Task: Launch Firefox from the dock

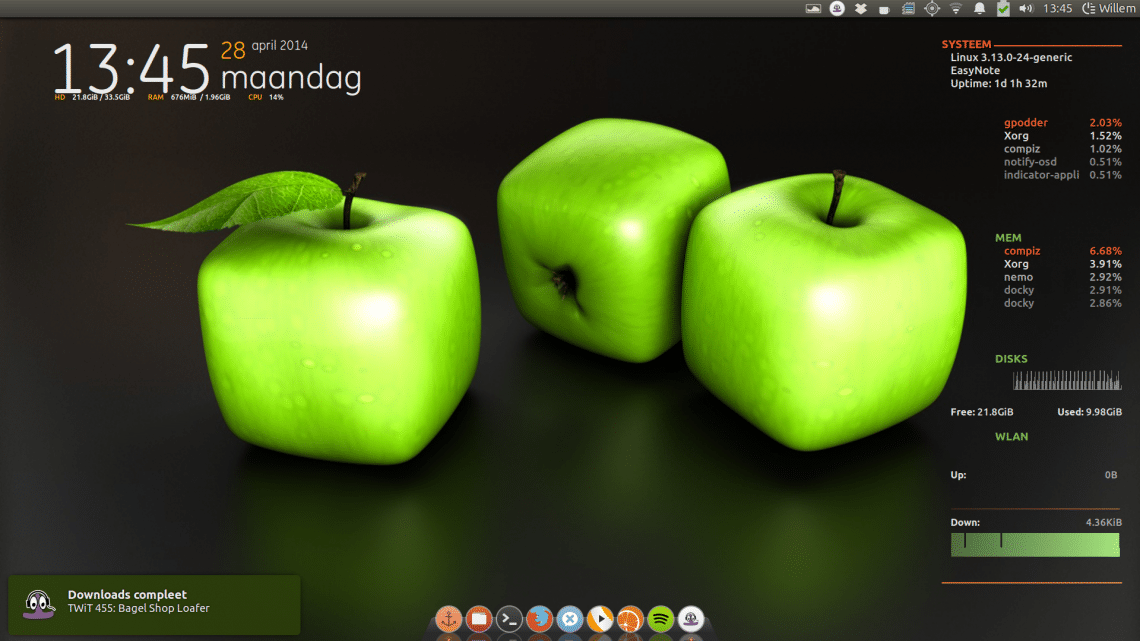Action: click(539, 619)
